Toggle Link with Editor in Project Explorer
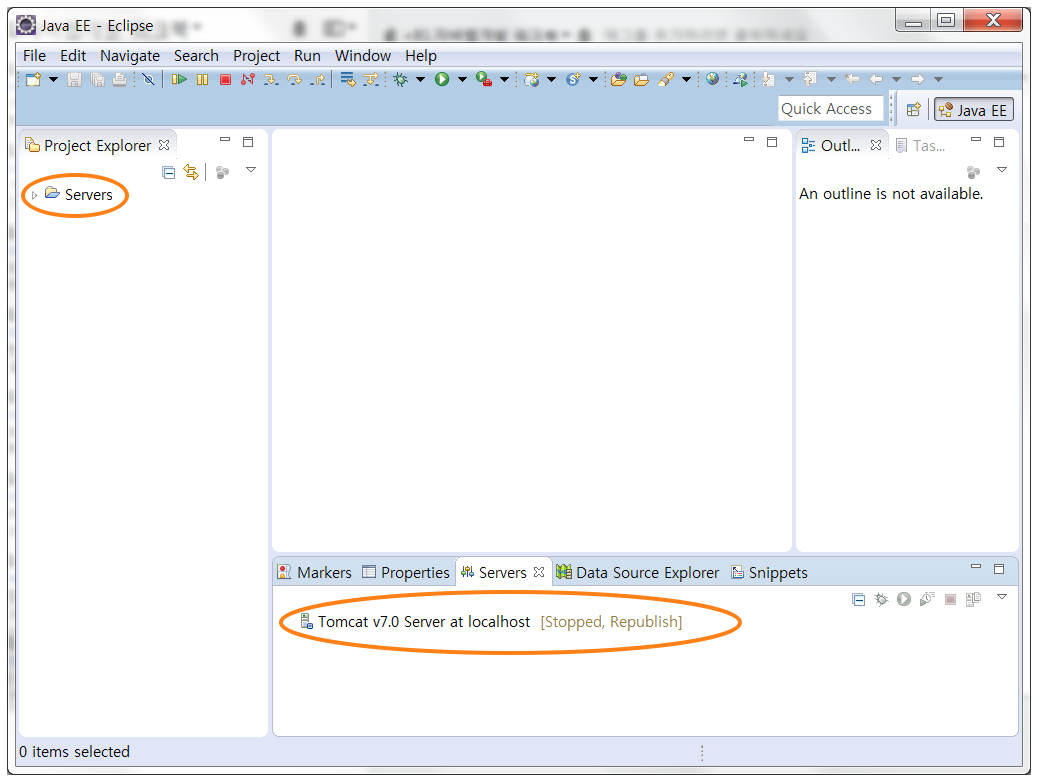1037x783 pixels. [x=191, y=173]
